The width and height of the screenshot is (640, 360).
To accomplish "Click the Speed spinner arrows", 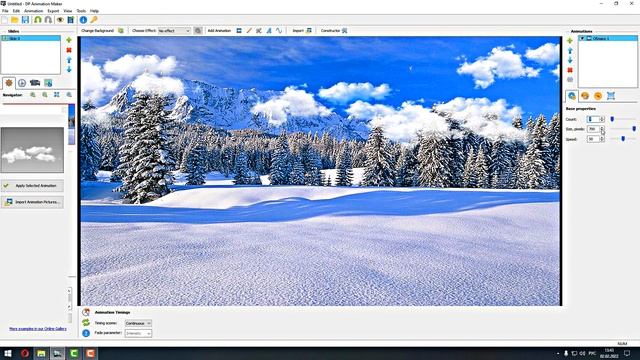I will (x=602, y=139).
